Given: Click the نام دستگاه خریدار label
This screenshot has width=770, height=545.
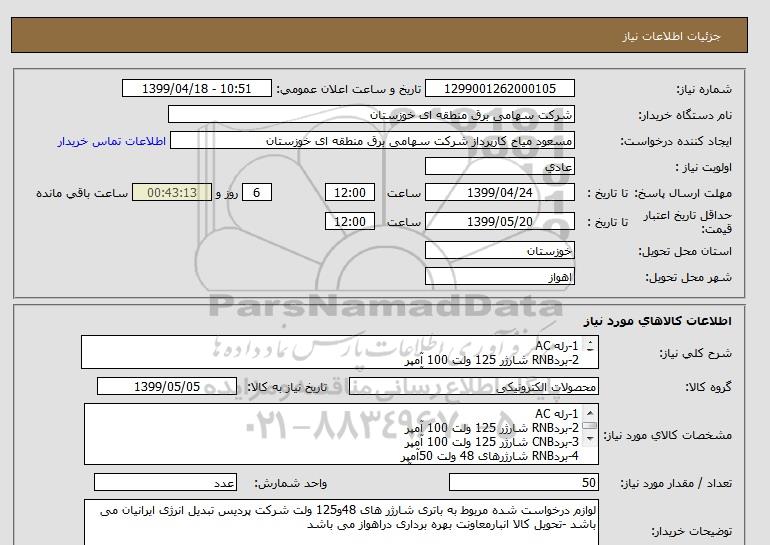Looking at the screenshot, I should pyautogui.click(x=685, y=115).
